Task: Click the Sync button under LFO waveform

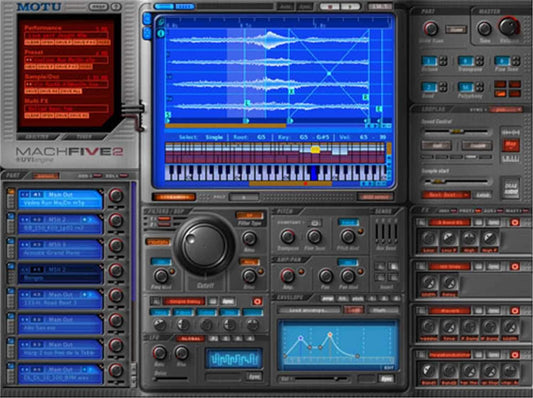Action: pos(254,377)
